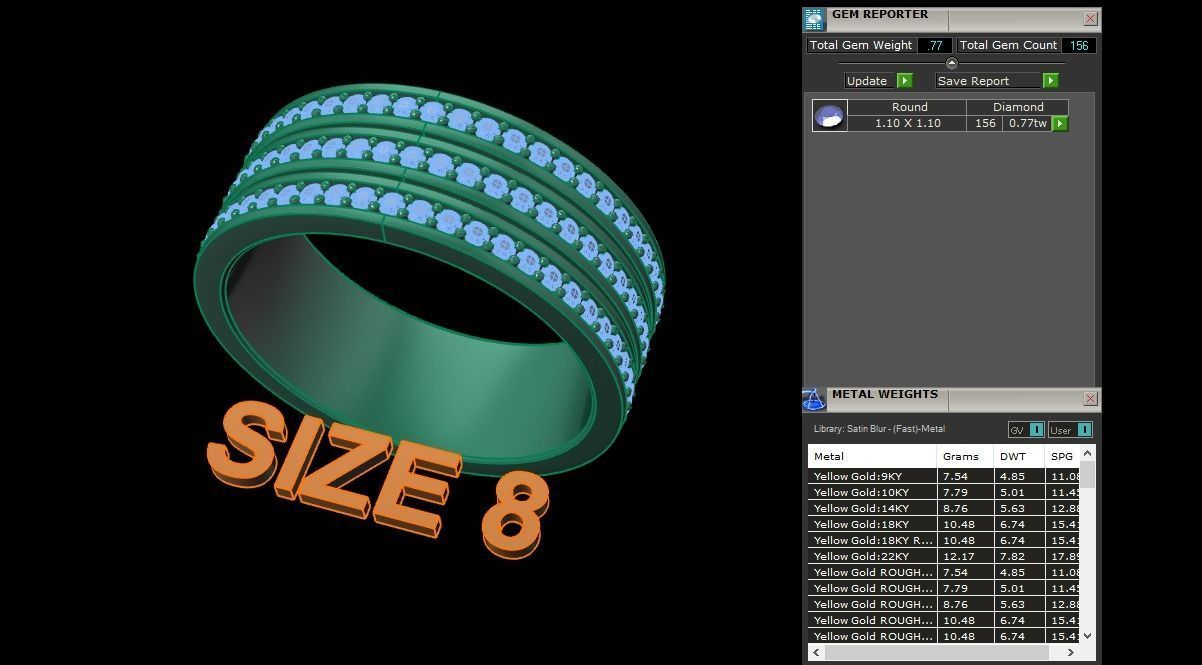The width and height of the screenshot is (1202, 665).
Task: Click the 156 count cell in the gem row
Action: tap(985, 124)
